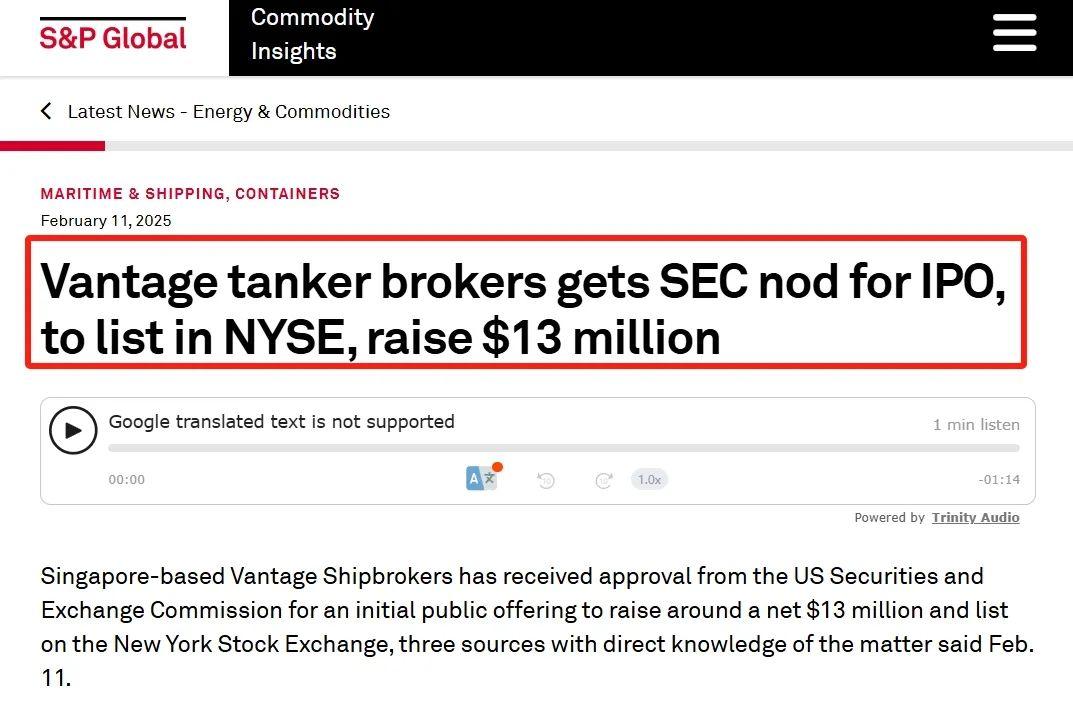
Task: Click the 1 min listen label
Action: (x=976, y=425)
